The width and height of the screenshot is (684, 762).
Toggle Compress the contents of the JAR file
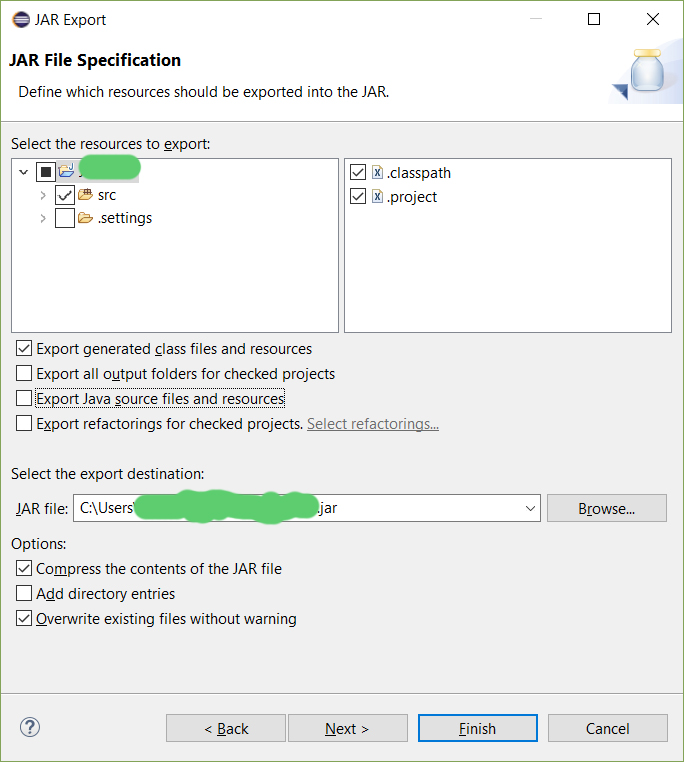click(24, 569)
